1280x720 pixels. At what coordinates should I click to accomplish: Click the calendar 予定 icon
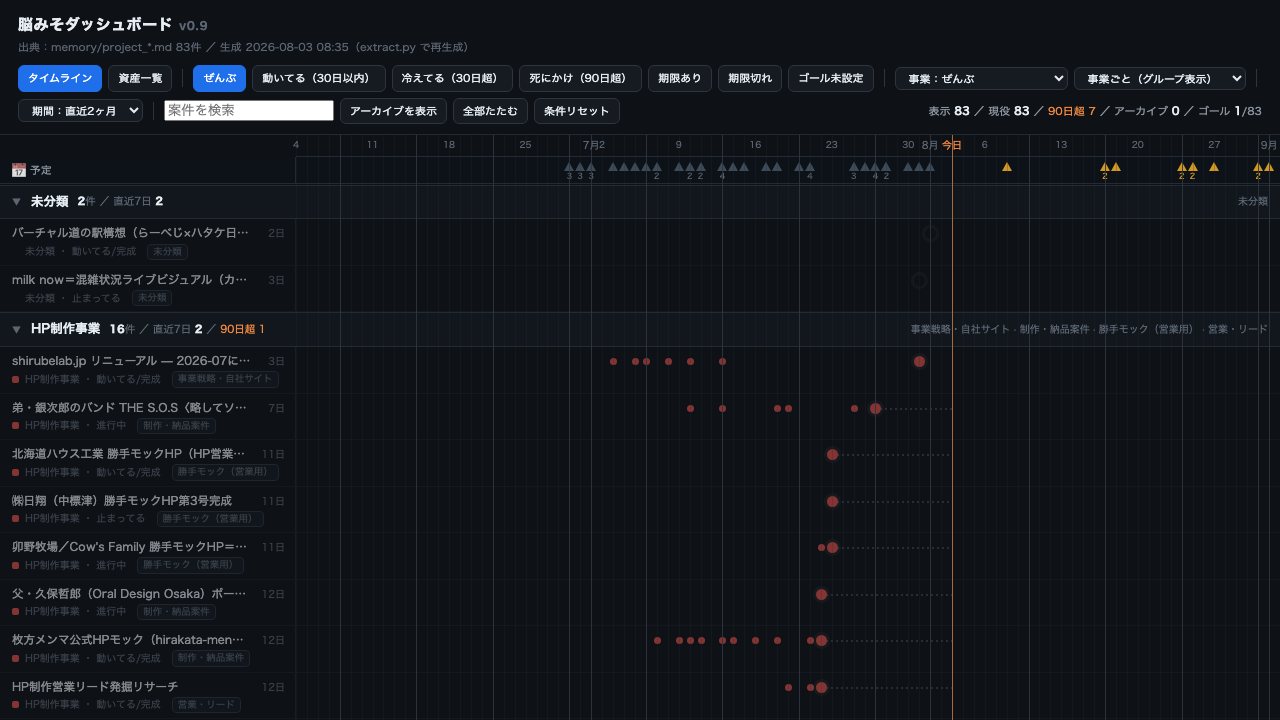click(18, 170)
